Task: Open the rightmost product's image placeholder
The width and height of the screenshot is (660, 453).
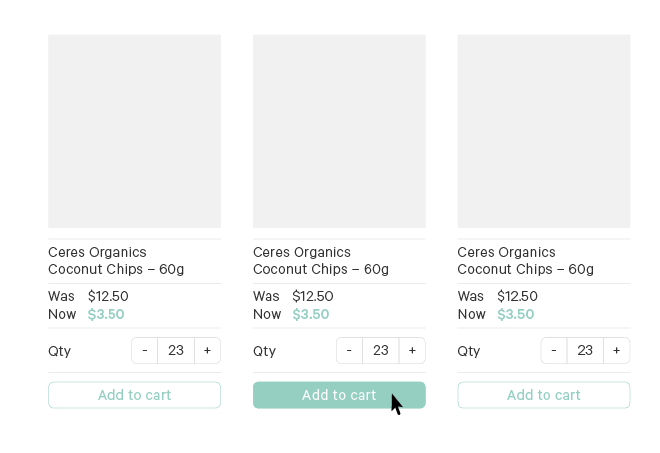Action: pos(543,131)
